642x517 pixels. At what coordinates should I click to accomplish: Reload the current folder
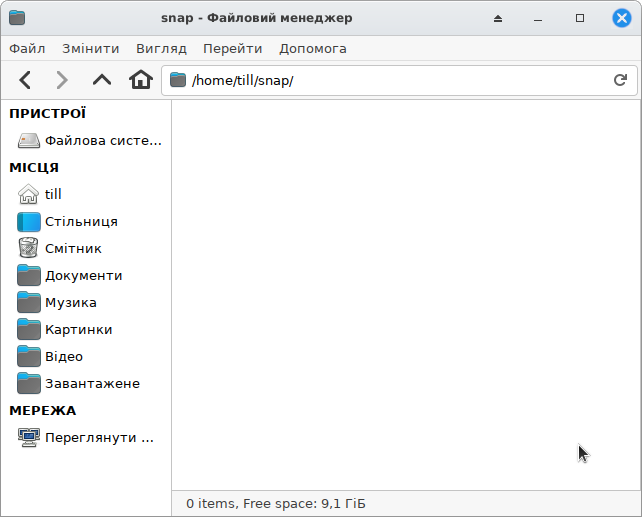(620, 80)
